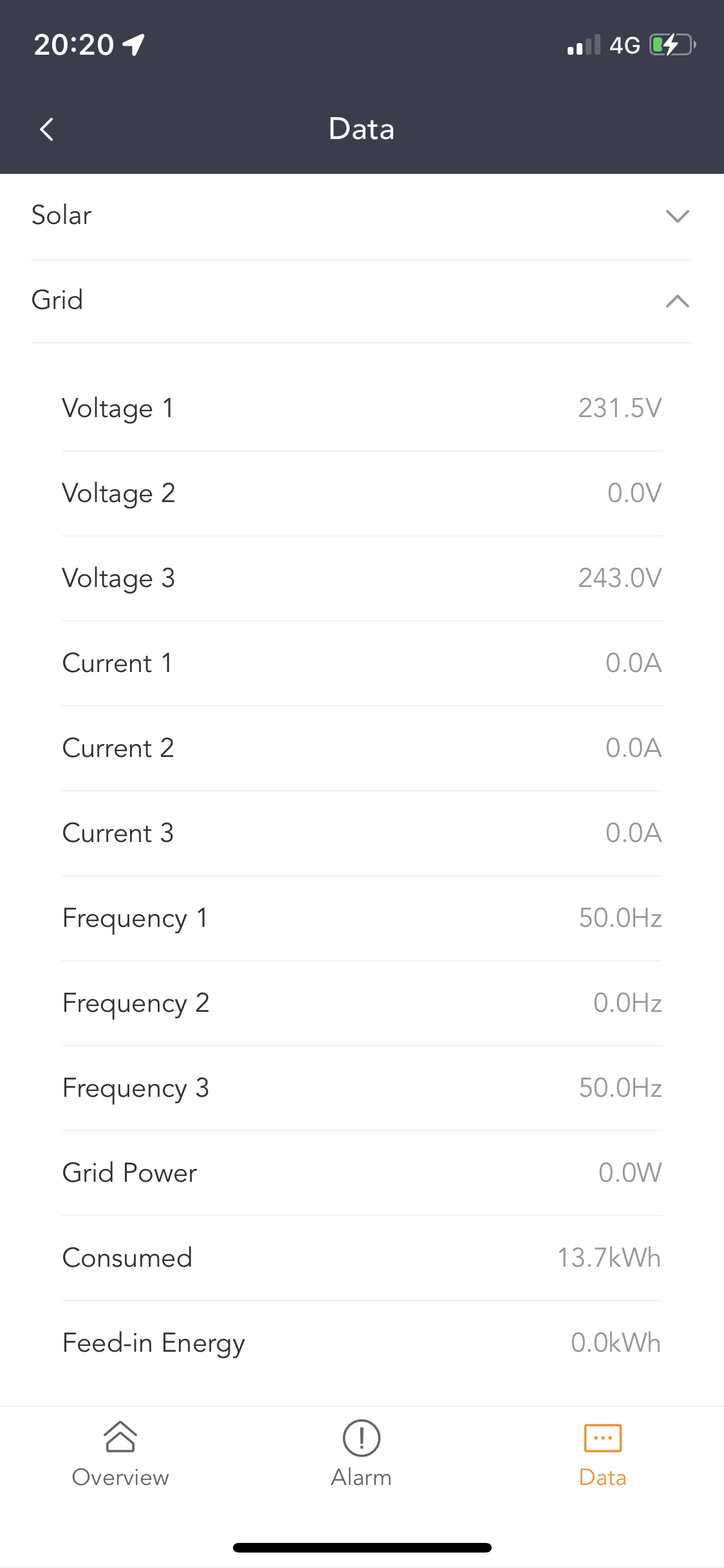This screenshot has width=724, height=1568.
Task: Tap the Data tab icon
Action: click(x=602, y=1438)
